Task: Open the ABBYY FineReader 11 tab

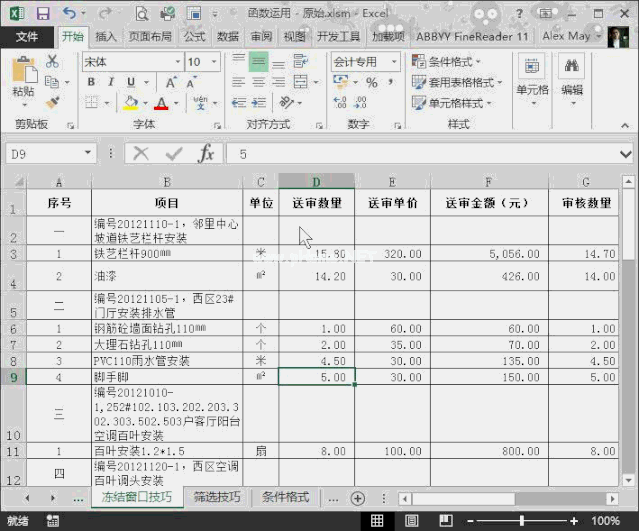Action: pyautogui.click(x=472, y=37)
